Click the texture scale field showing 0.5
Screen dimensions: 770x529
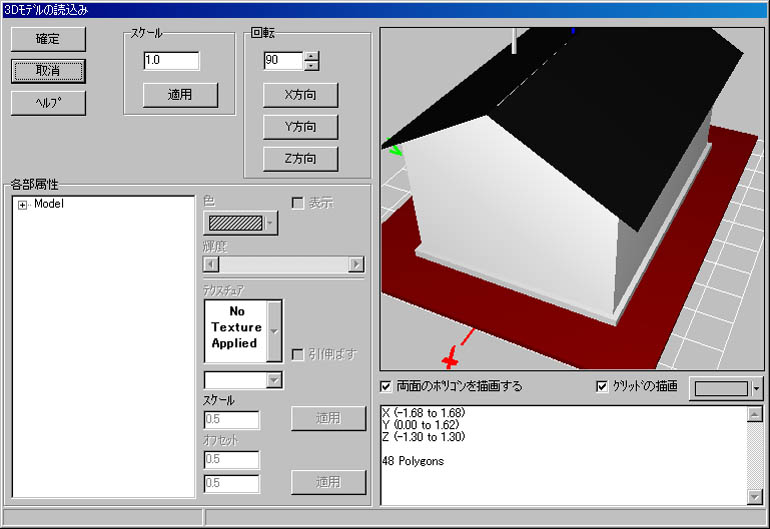(231, 419)
